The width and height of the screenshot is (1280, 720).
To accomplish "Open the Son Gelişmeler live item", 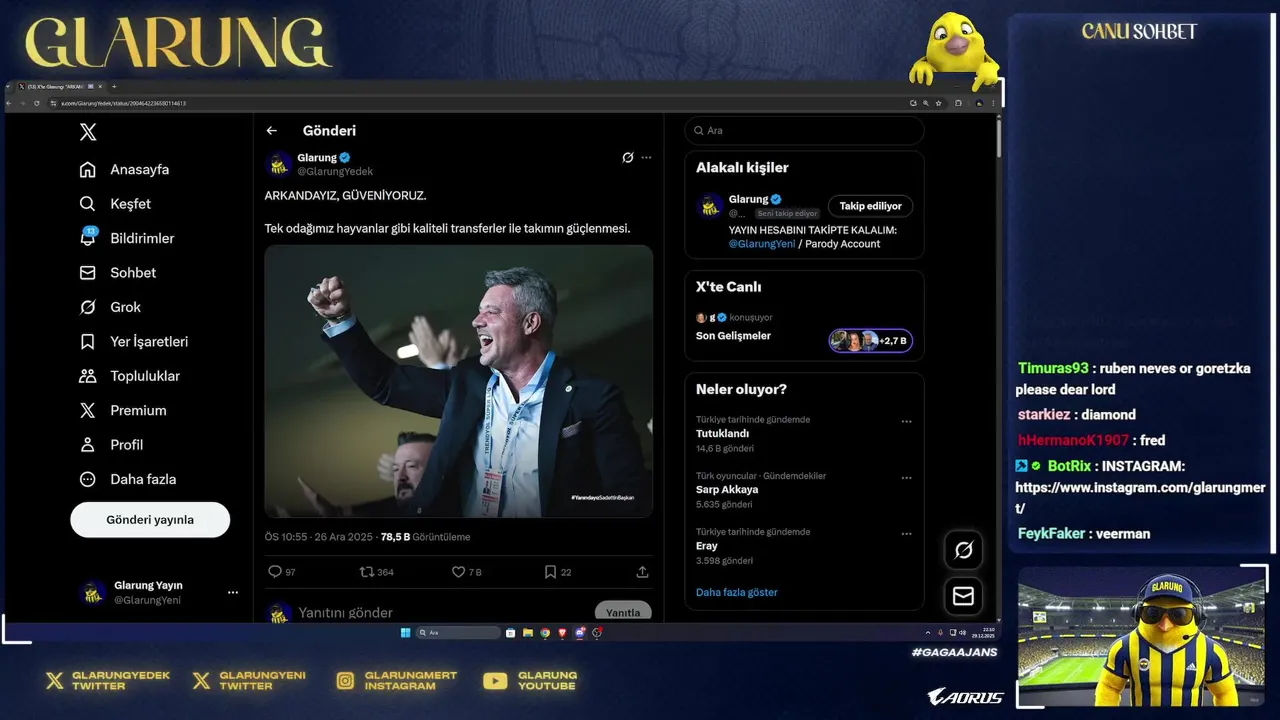I will click(x=733, y=336).
